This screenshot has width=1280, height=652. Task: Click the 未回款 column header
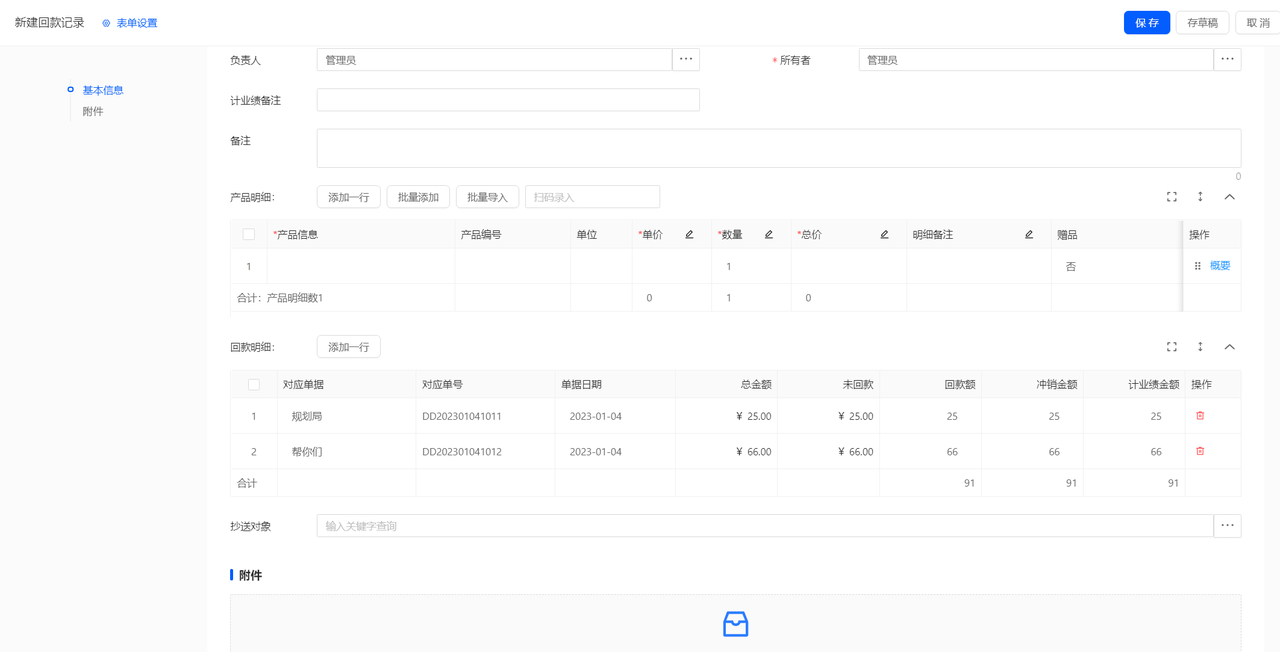pyautogui.click(x=828, y=385)
